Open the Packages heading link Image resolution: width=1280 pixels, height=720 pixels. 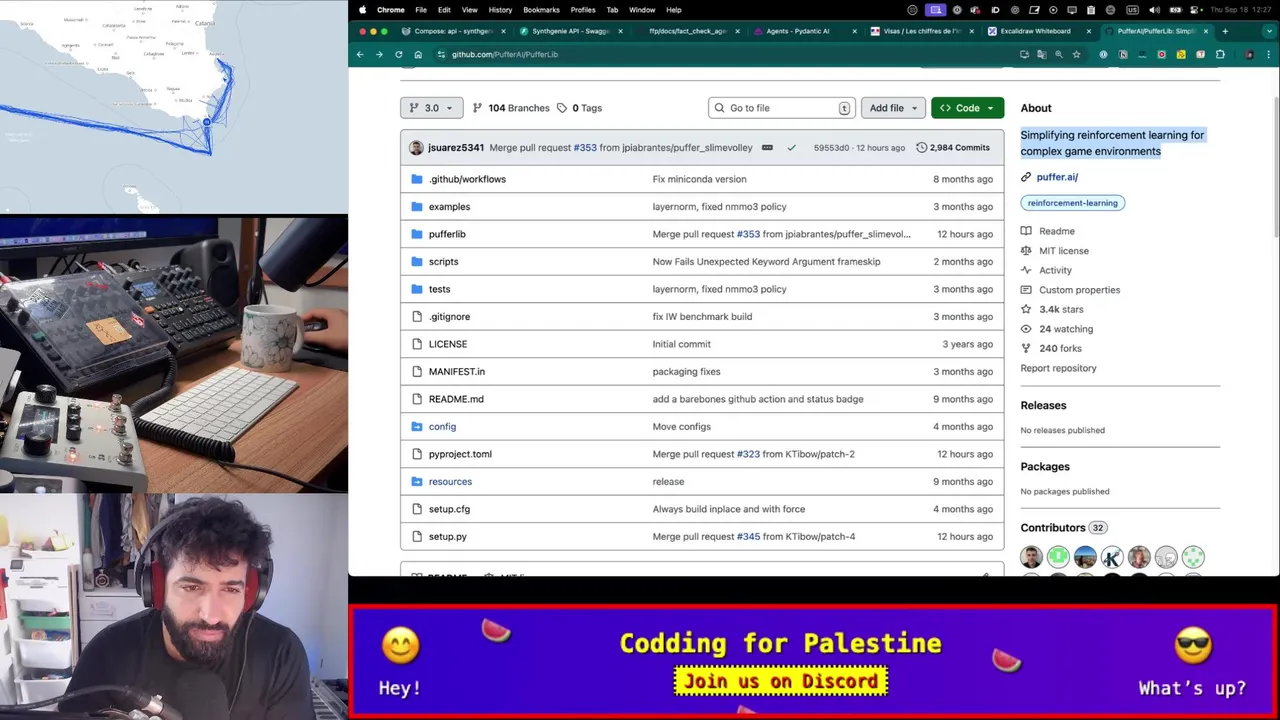[1045, 467]
